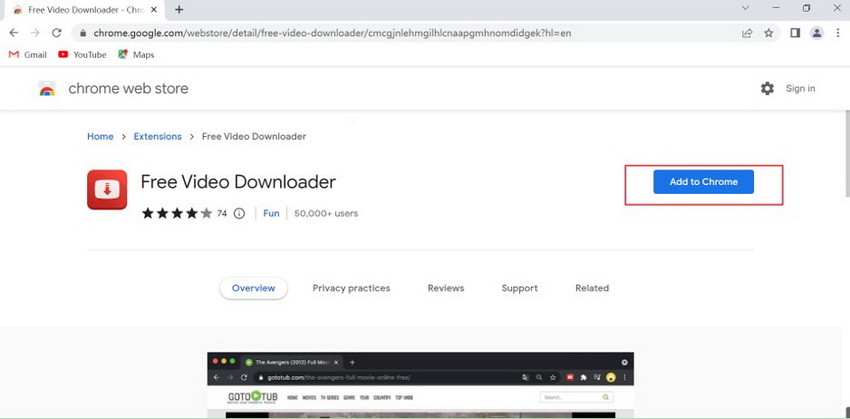Click the rating info circle icon
Viewport: 850px width, 419px height.
click(239, 214)
